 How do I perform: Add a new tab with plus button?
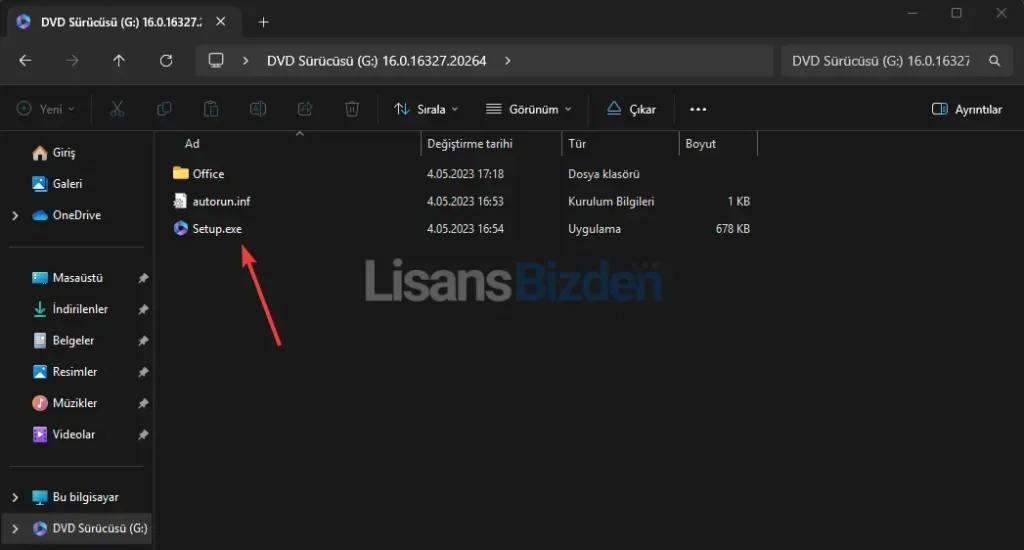(x=264, y=22)
